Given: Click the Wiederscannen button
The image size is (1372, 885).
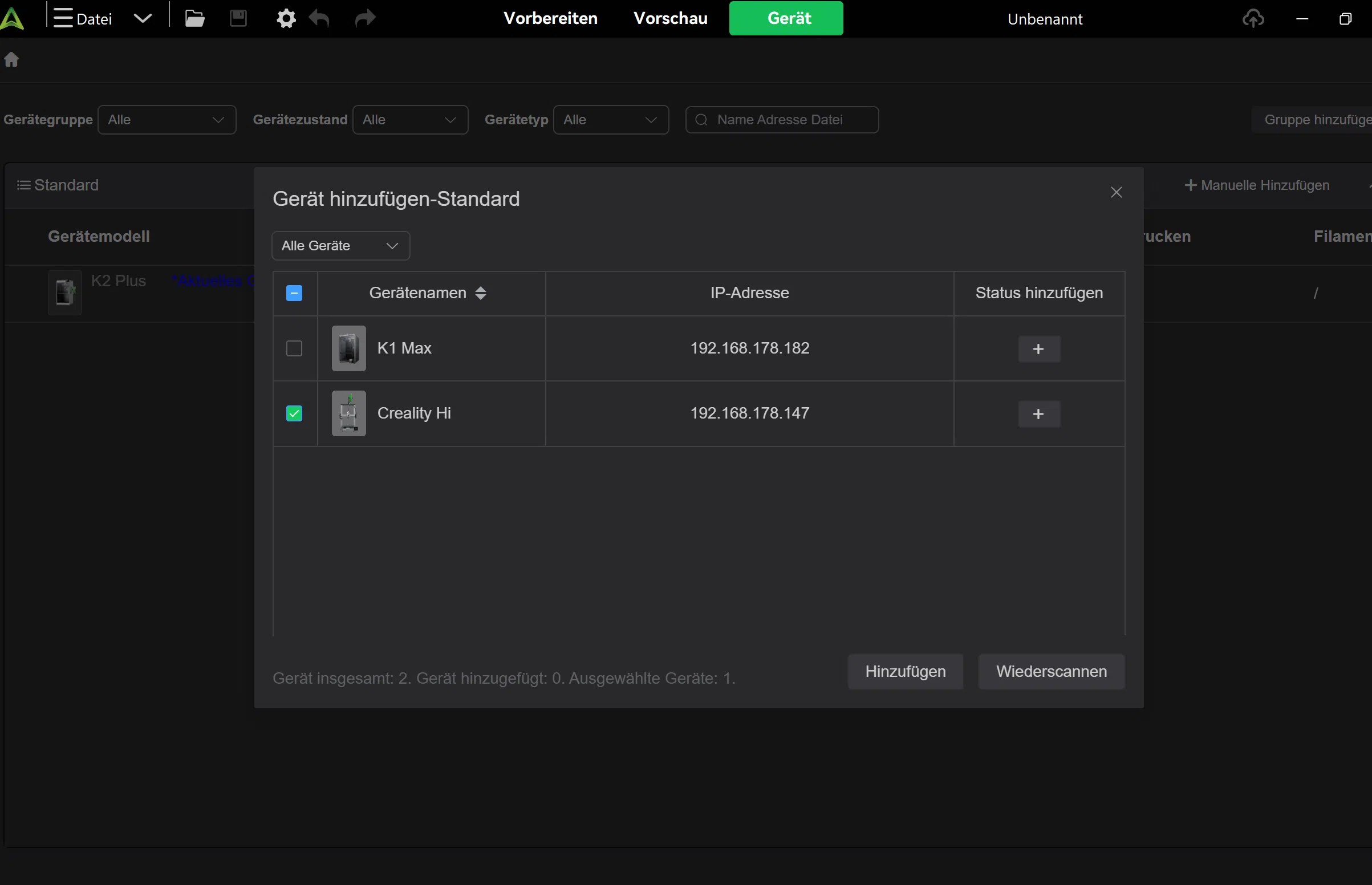Looking at the screenshot, I should [x=1052, y=671].
